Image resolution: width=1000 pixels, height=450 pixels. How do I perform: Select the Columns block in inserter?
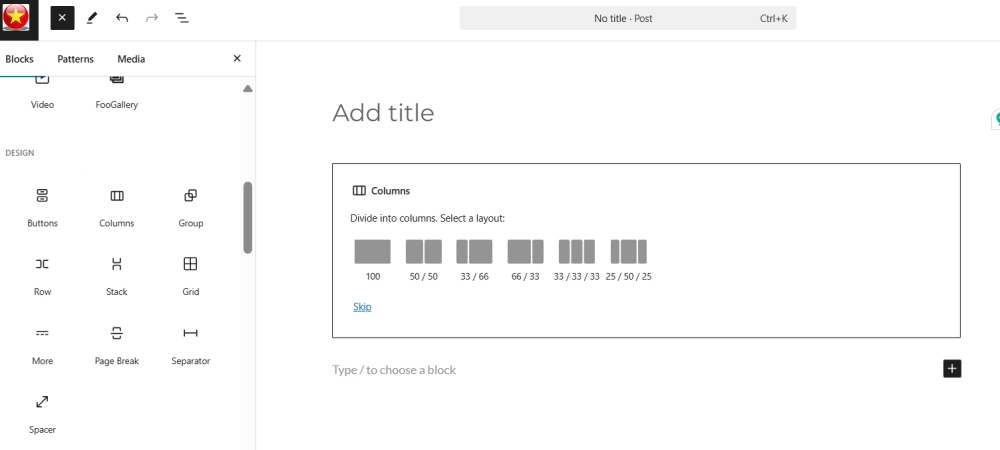117,207
